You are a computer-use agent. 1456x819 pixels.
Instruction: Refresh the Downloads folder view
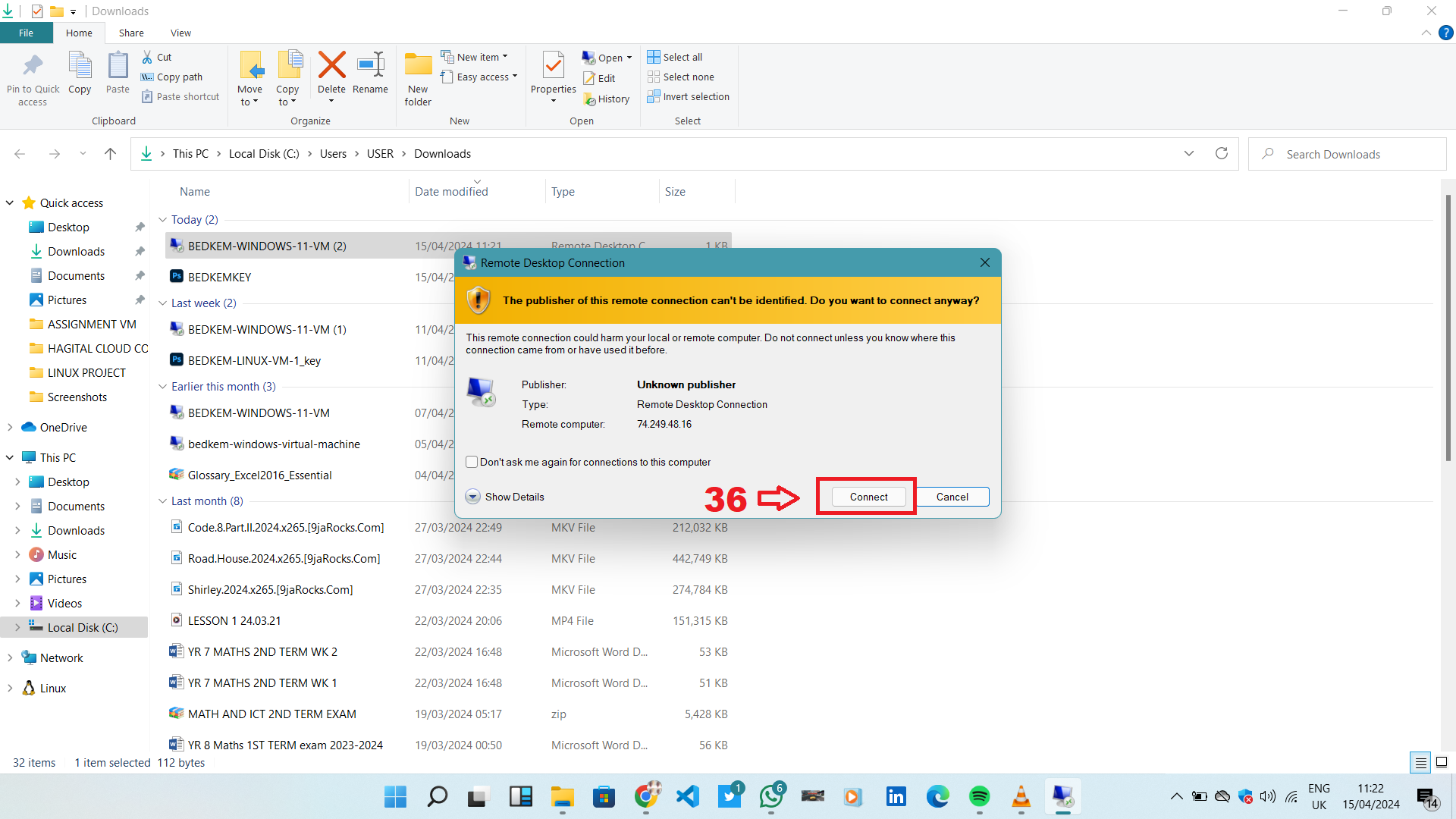[1221, 153]
